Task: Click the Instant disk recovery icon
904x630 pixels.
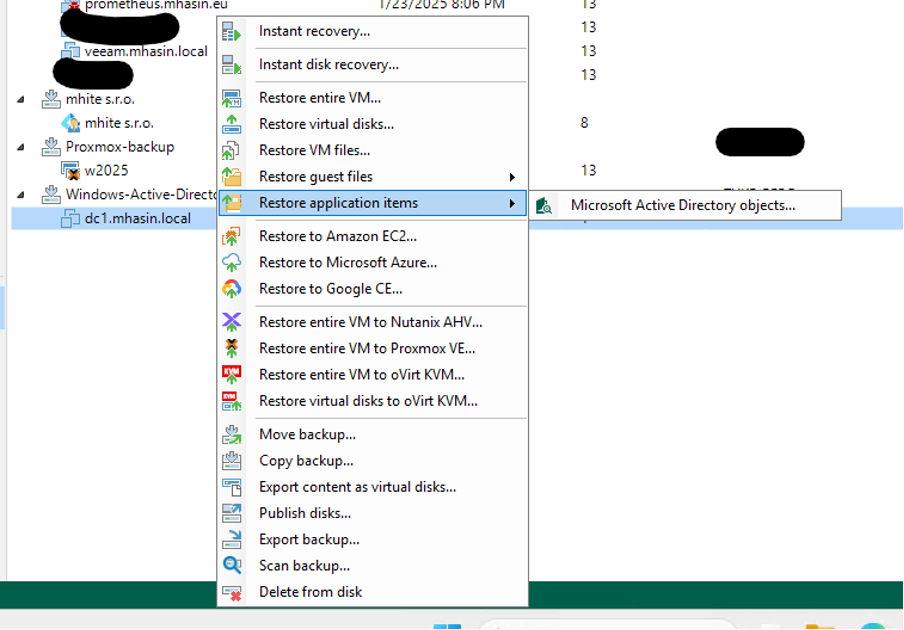Action: pyautogui.click(x=232, y=65)
